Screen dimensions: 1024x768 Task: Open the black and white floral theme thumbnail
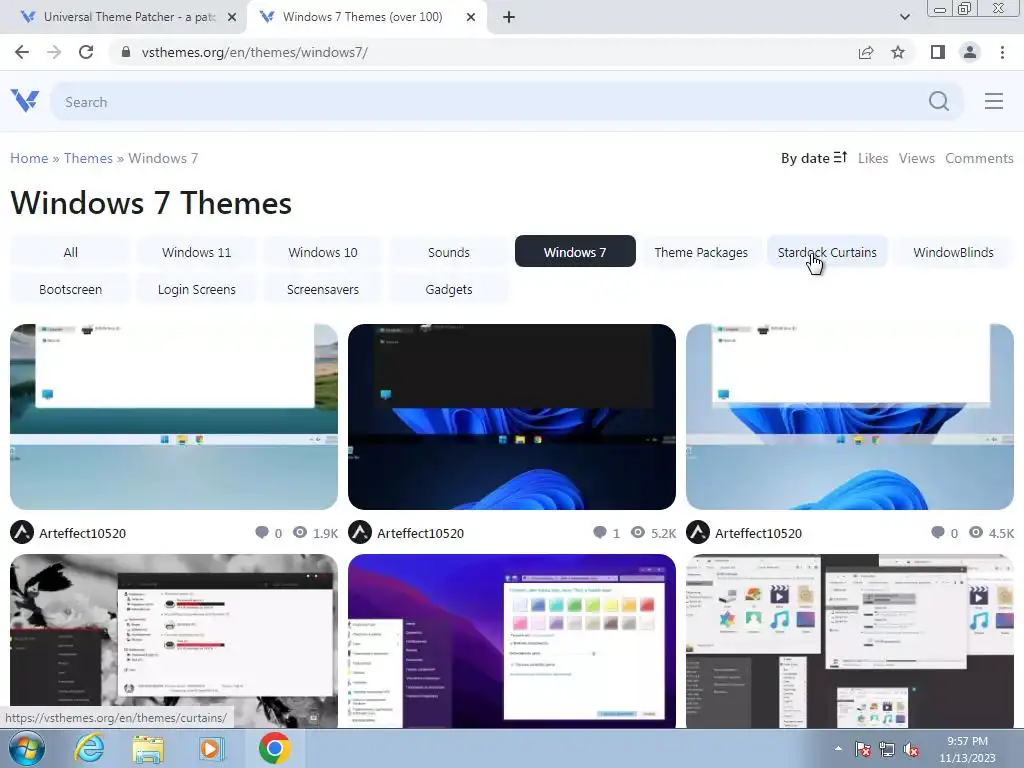point(174,641)
